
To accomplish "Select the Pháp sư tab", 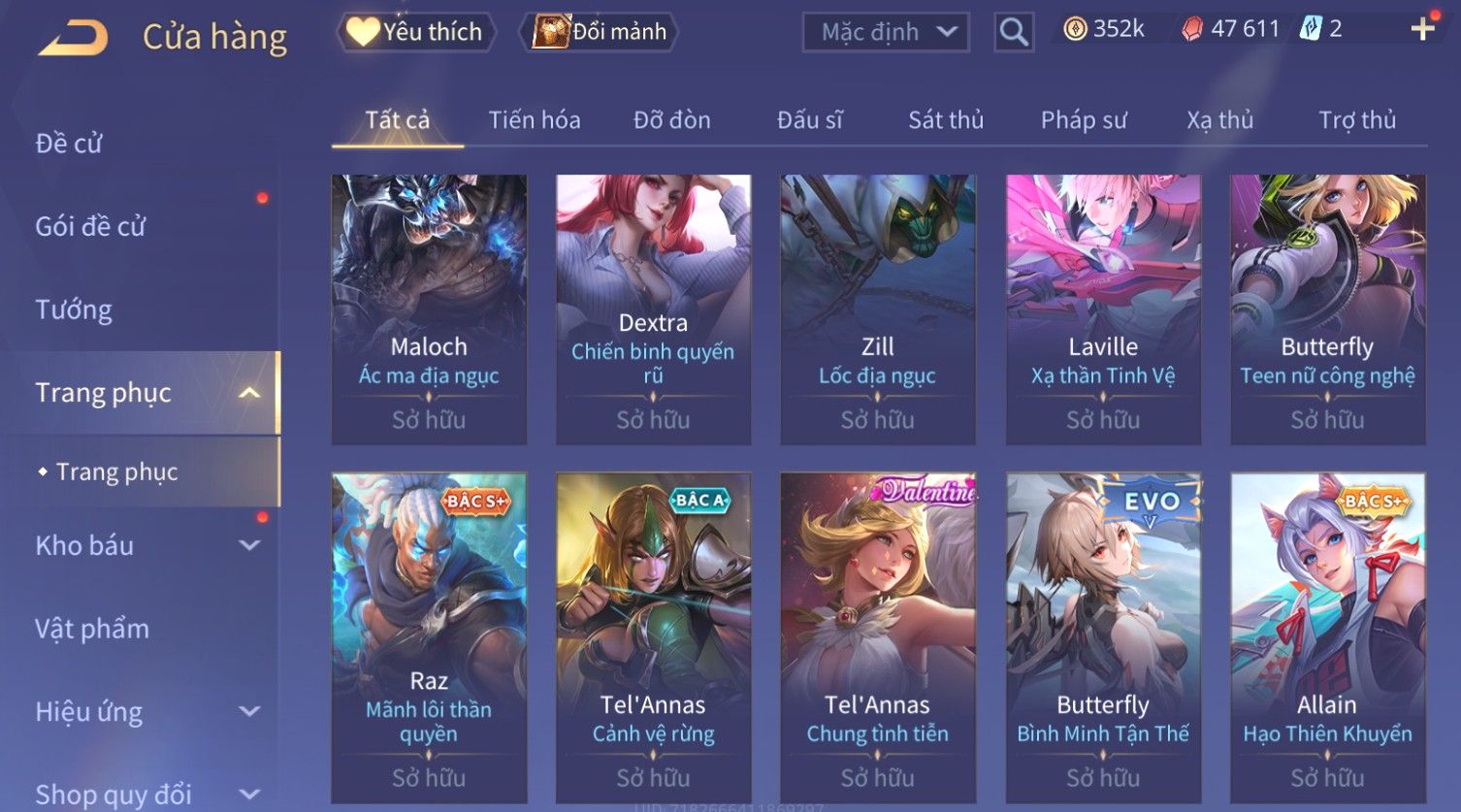I will [x=1084, y=120].
